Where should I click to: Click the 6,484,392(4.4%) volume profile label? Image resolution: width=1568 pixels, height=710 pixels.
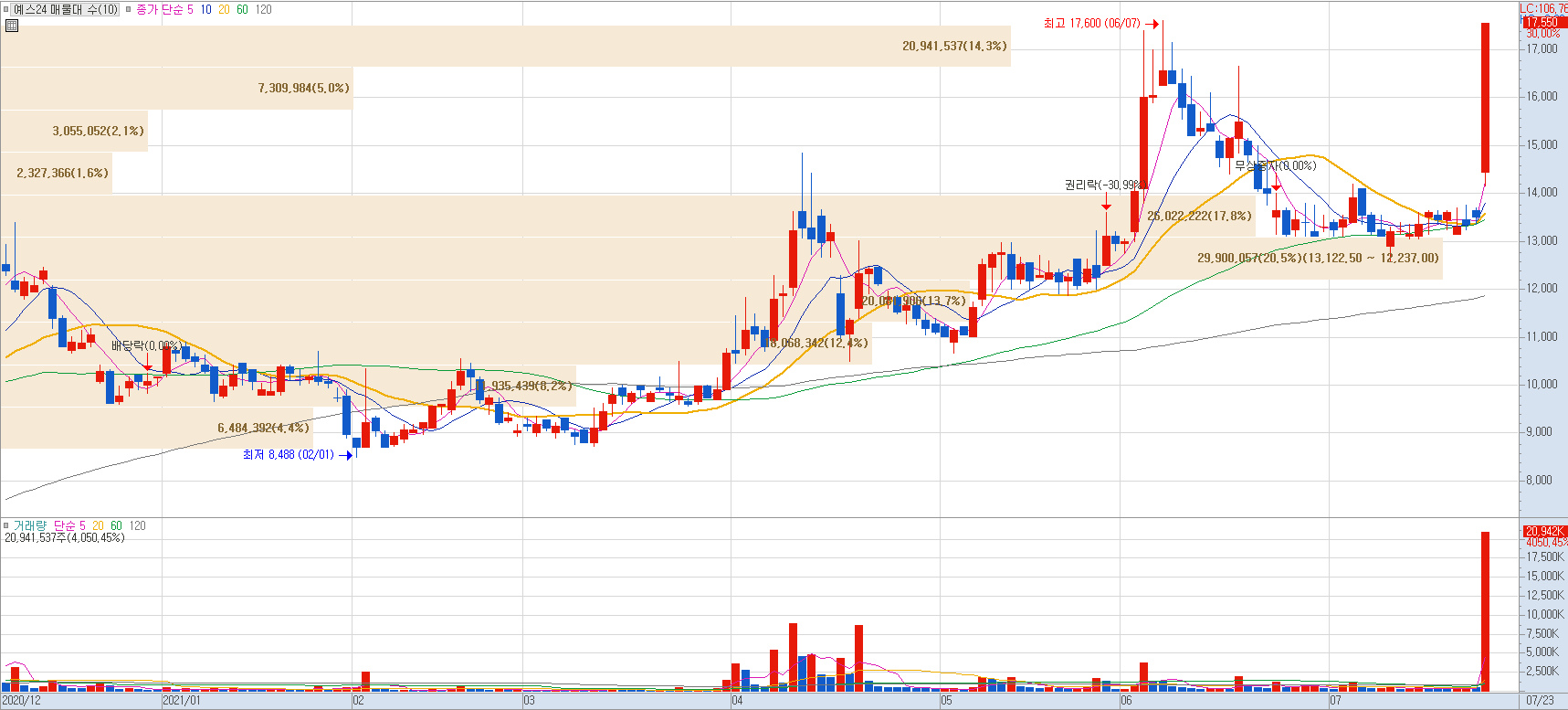point(263,428)
